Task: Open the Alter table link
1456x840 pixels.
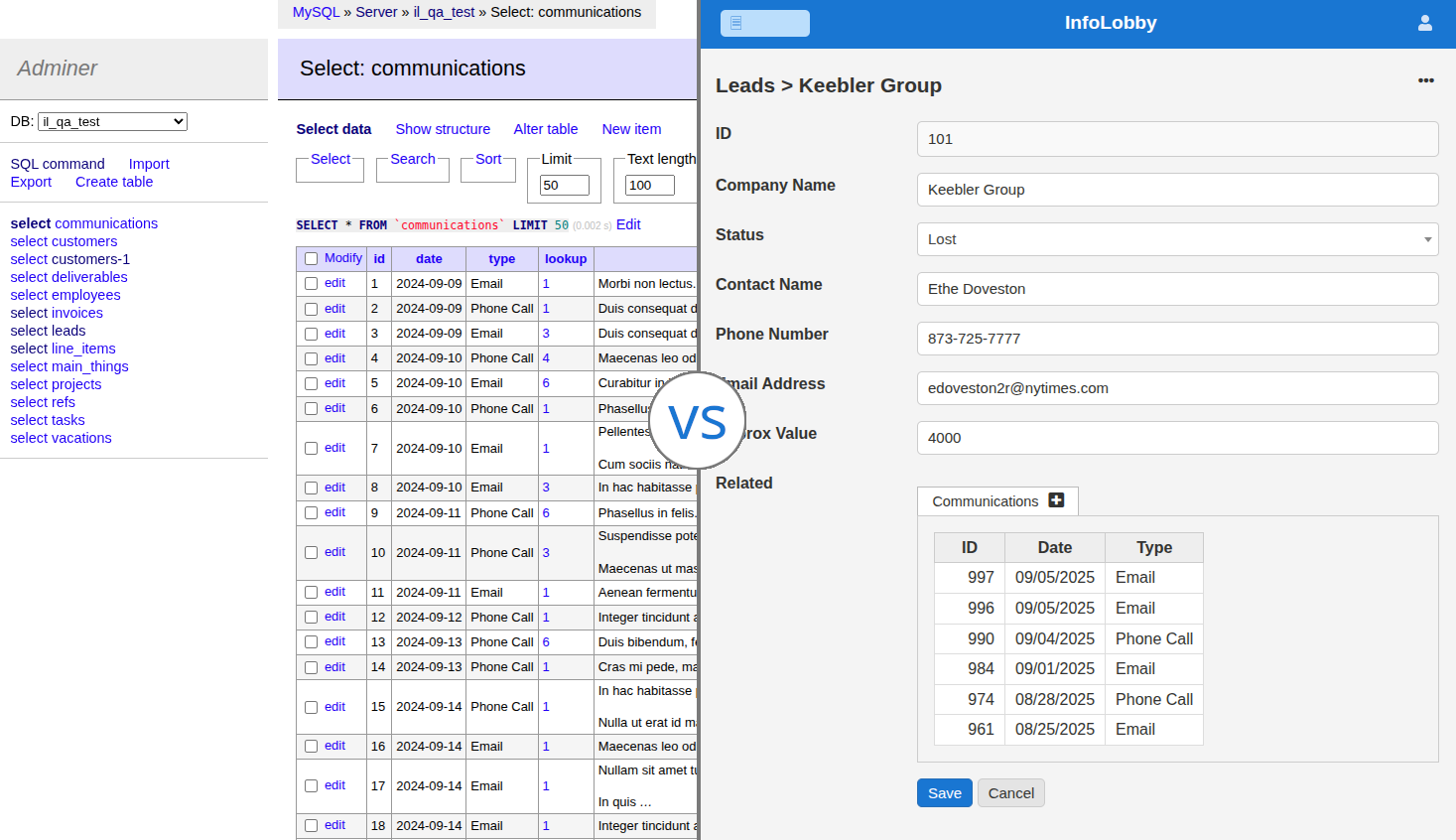Action: tap(545, 129)
